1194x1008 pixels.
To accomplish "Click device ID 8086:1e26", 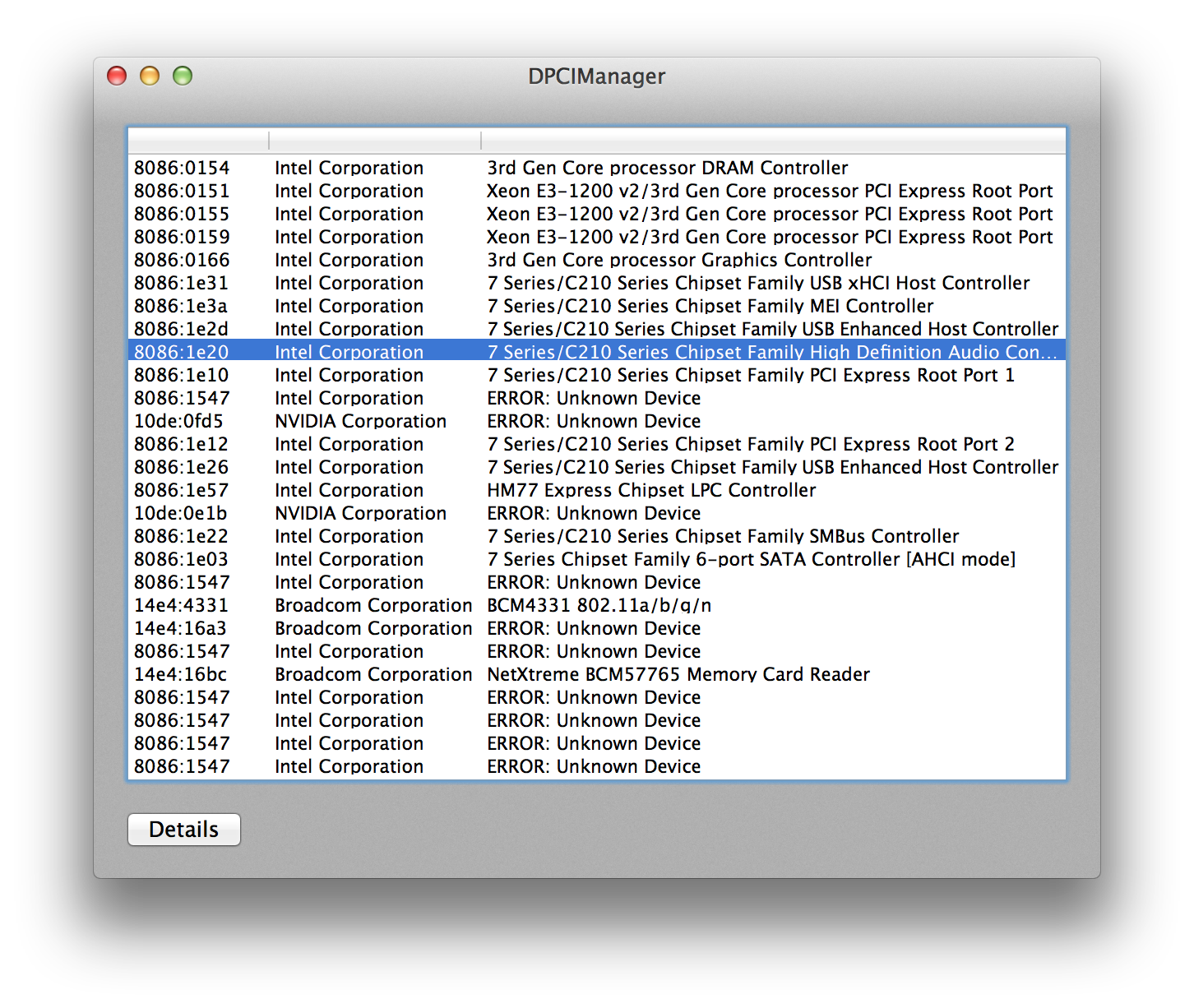I will 181,467.
